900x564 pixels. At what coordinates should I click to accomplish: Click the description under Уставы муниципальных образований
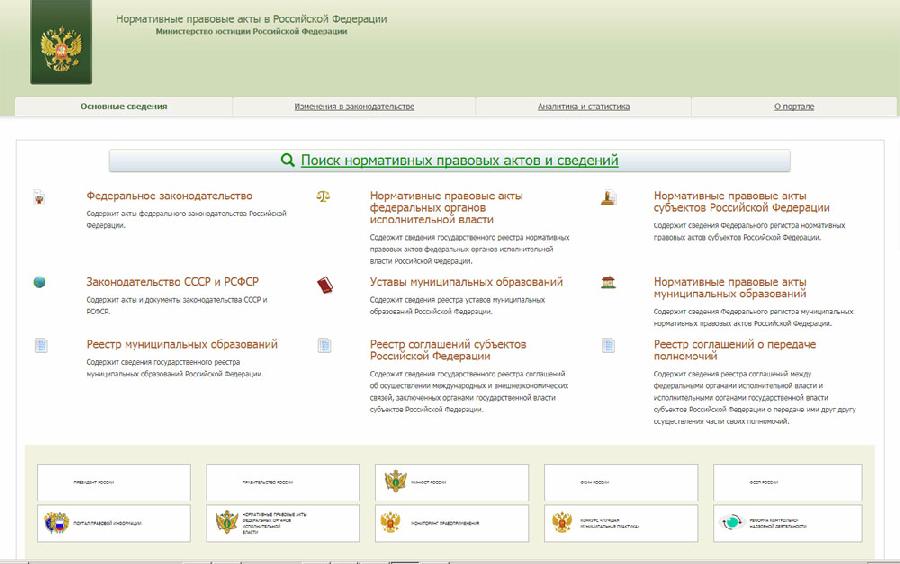tap(457, 305)
